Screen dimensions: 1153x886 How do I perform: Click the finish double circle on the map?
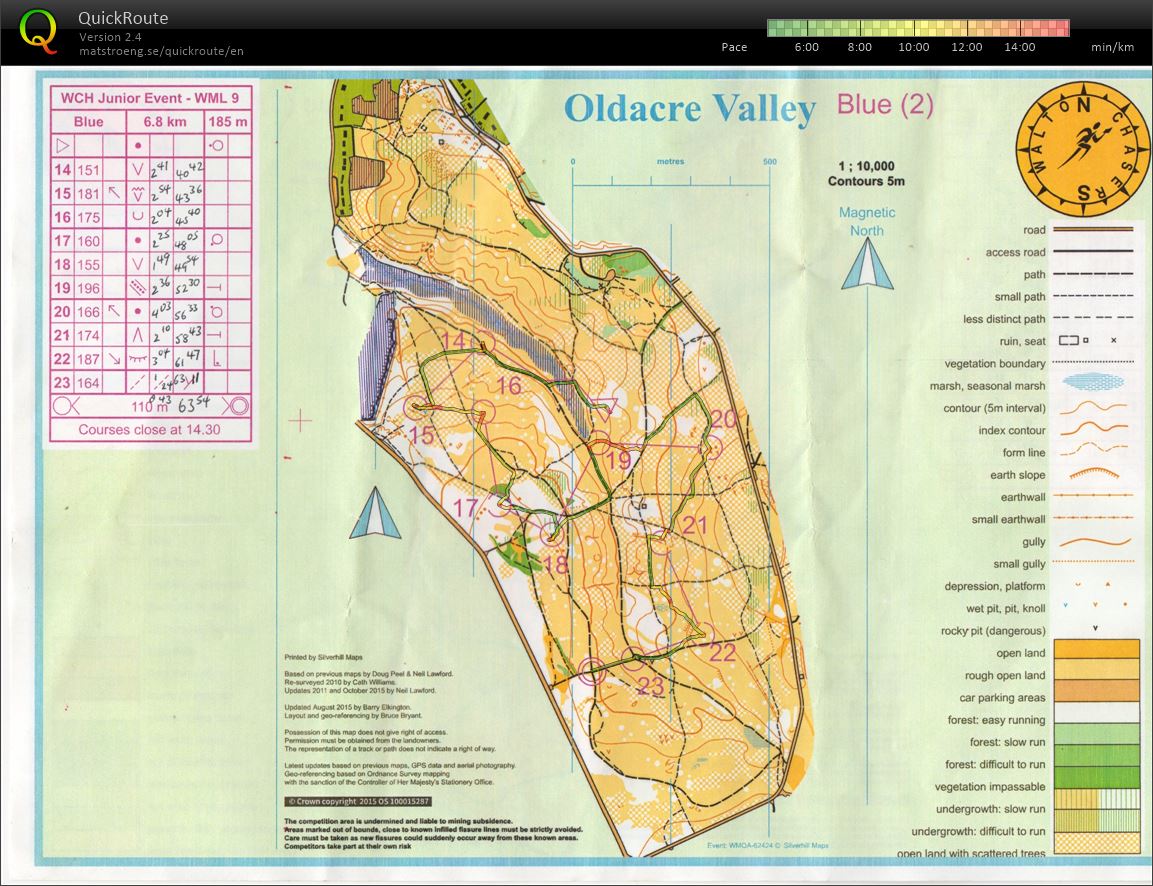[x=591, y=671]
